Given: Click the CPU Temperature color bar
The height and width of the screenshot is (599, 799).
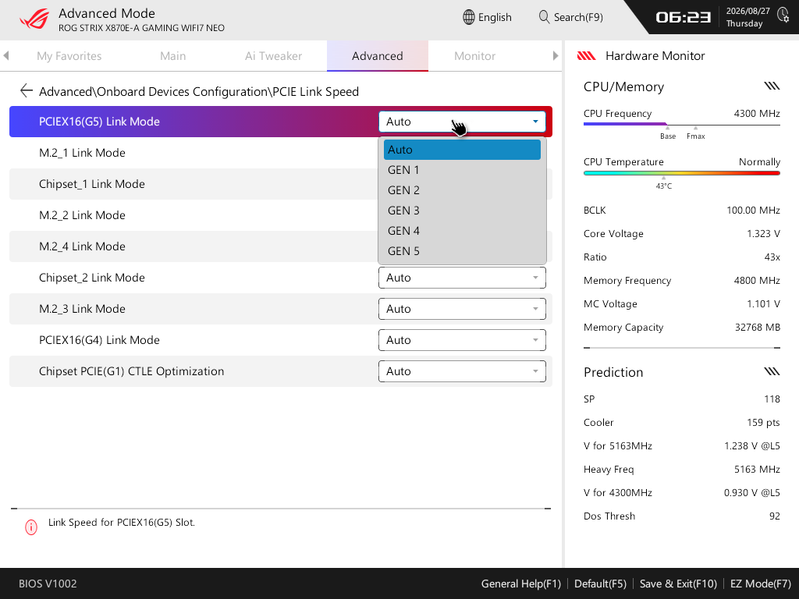Looking at the screenshot, I should coord(682,173).
